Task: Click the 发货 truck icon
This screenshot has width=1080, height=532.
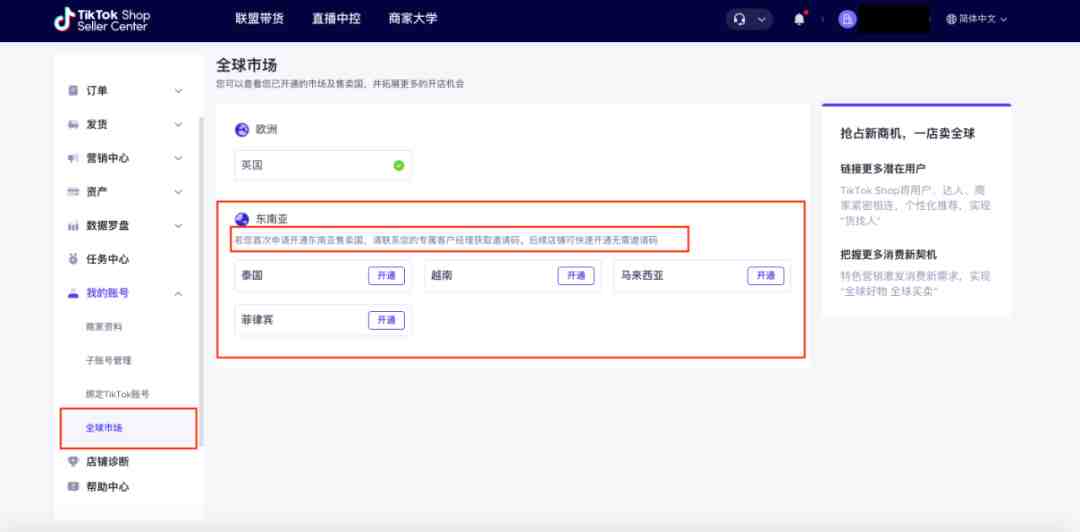Action: tap(73, 125)
